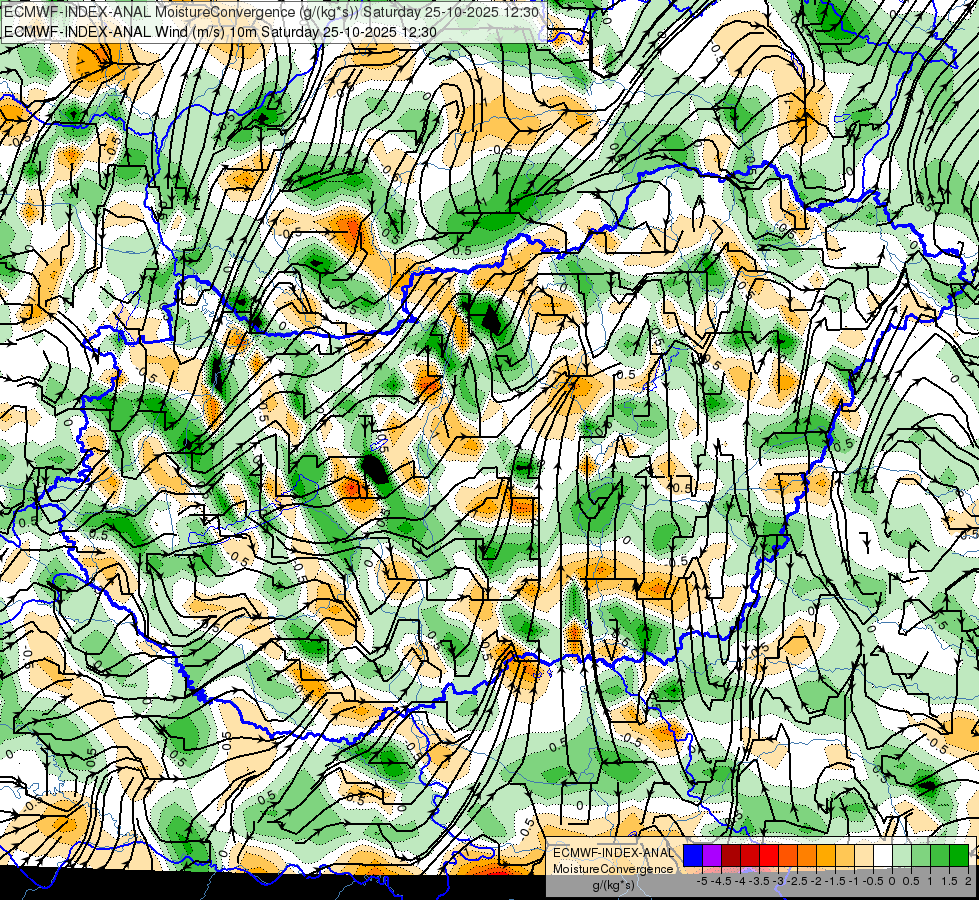979x900 pixels.
Task: Click the dark red legend swatch before -4
Action: pos(731,856)
